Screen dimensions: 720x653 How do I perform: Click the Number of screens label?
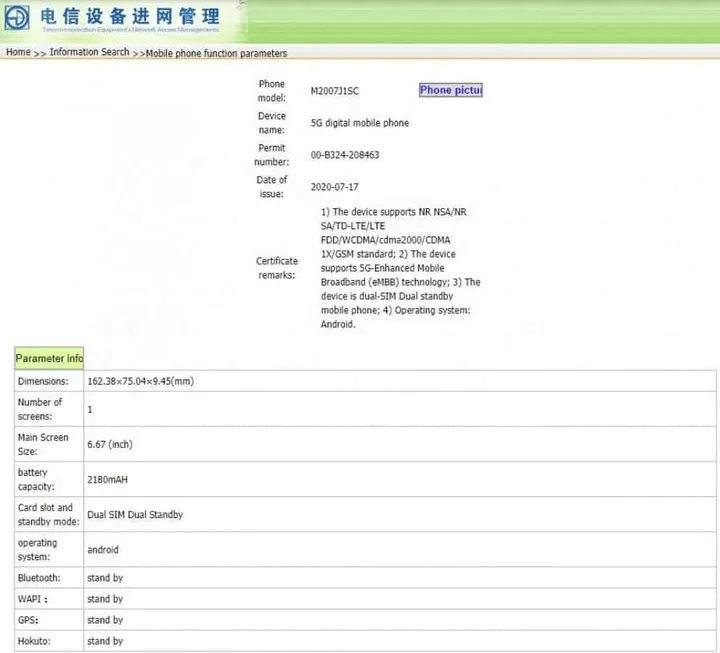[x=40, y=409]
